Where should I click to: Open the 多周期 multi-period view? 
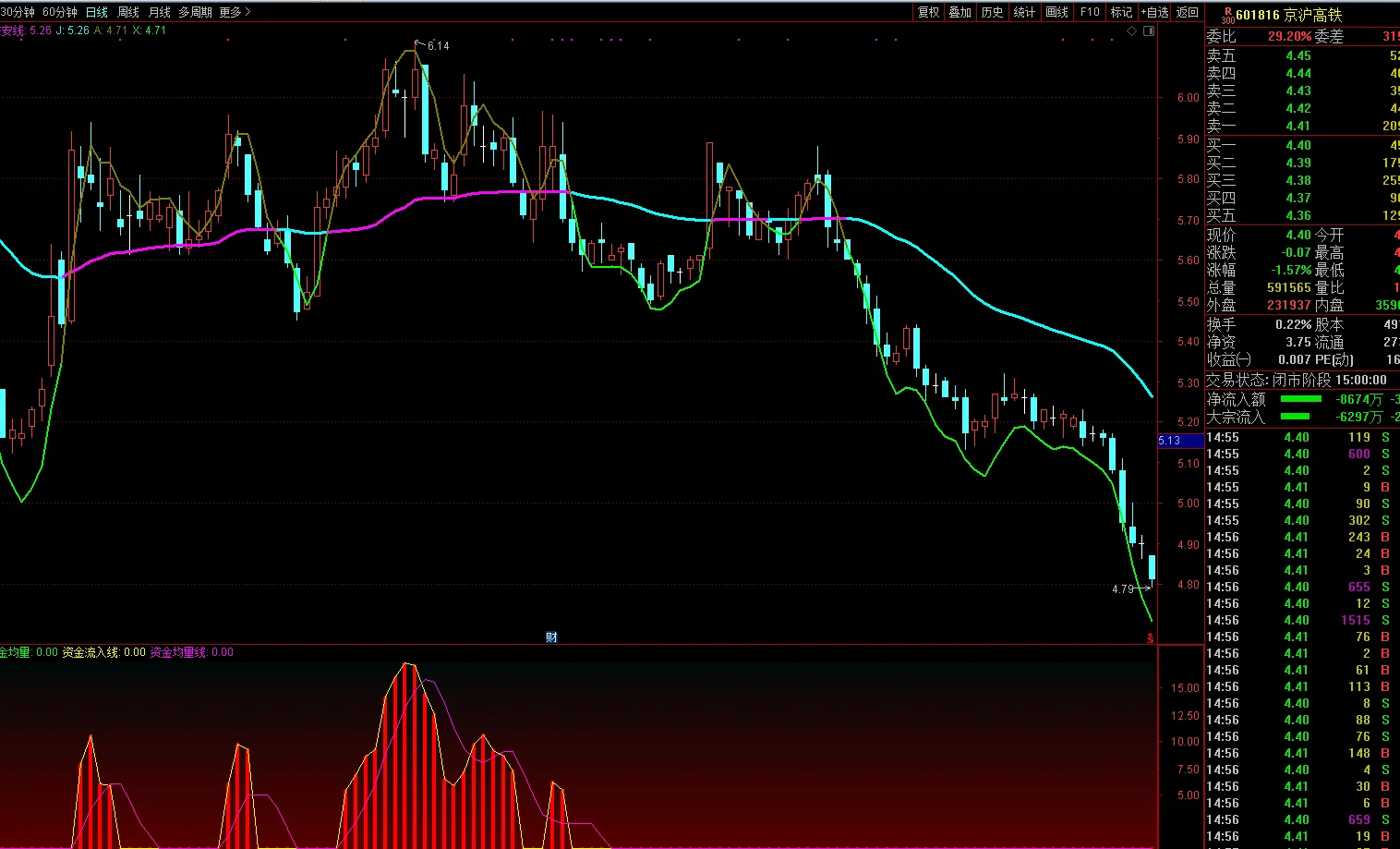(195, 12)
